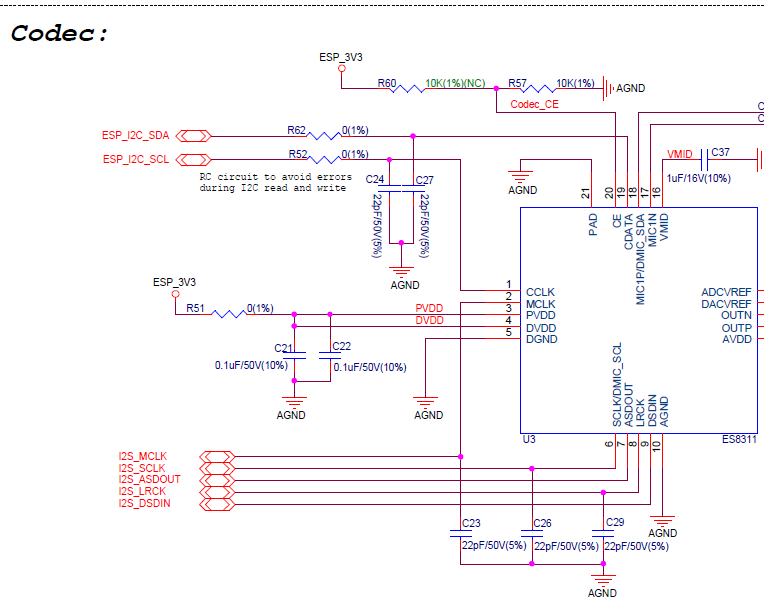Click pin number 21 above U3
This screenshot has width=764, height=608.
point(586,193)
